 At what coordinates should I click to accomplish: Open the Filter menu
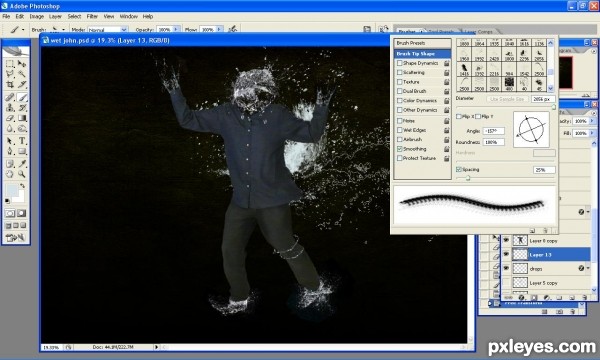[x=92, y=16]
